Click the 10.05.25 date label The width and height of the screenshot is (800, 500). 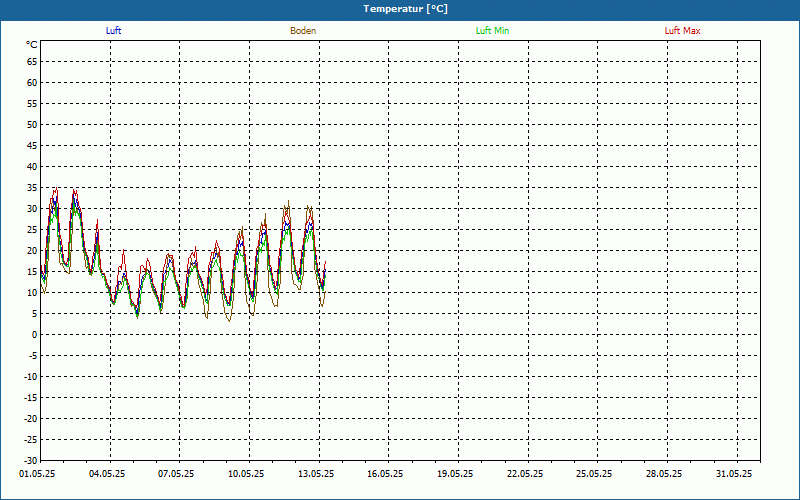[x=246, y=474]
